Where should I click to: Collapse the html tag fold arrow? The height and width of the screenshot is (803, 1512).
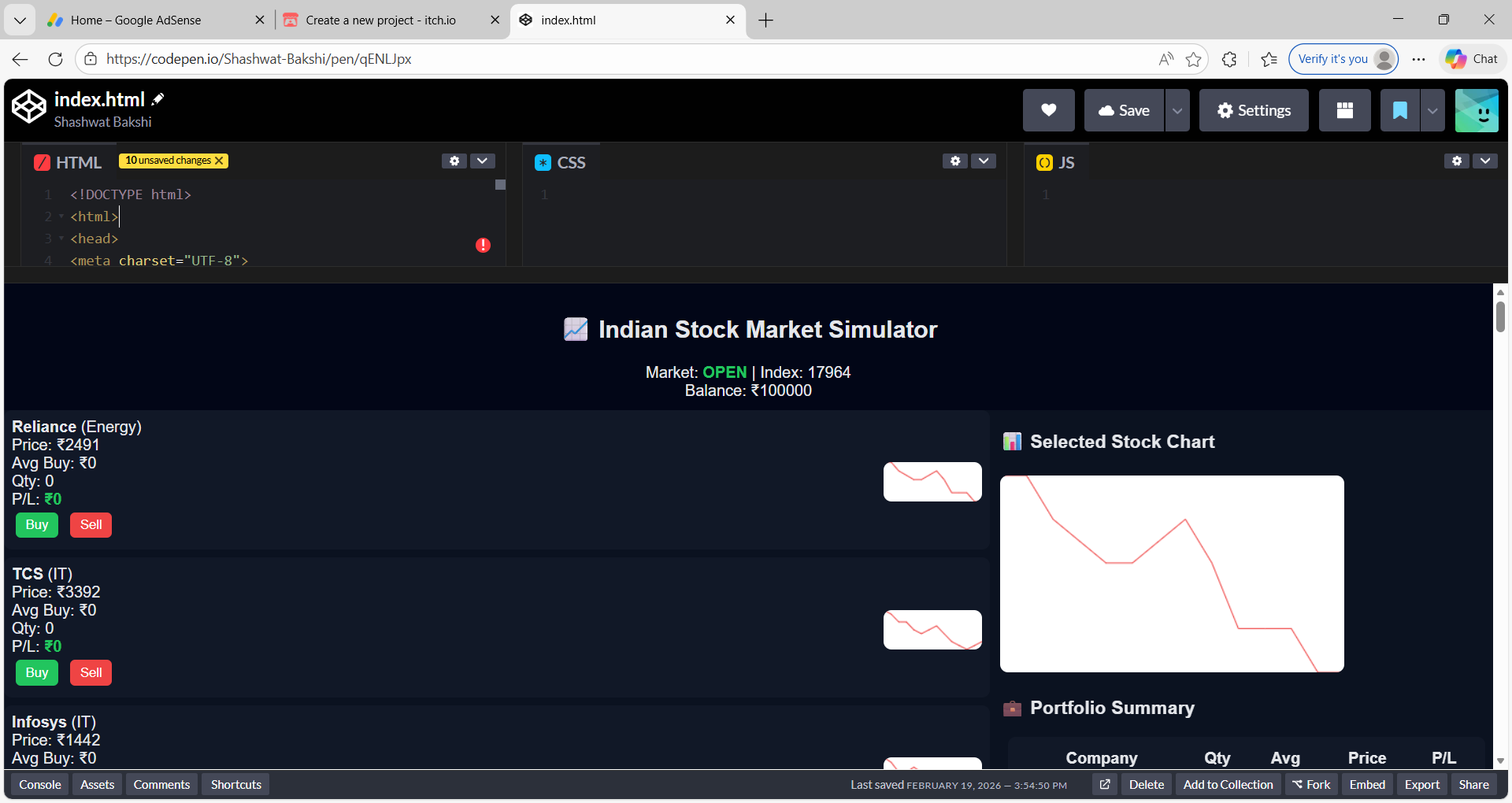tap(61, 216)
